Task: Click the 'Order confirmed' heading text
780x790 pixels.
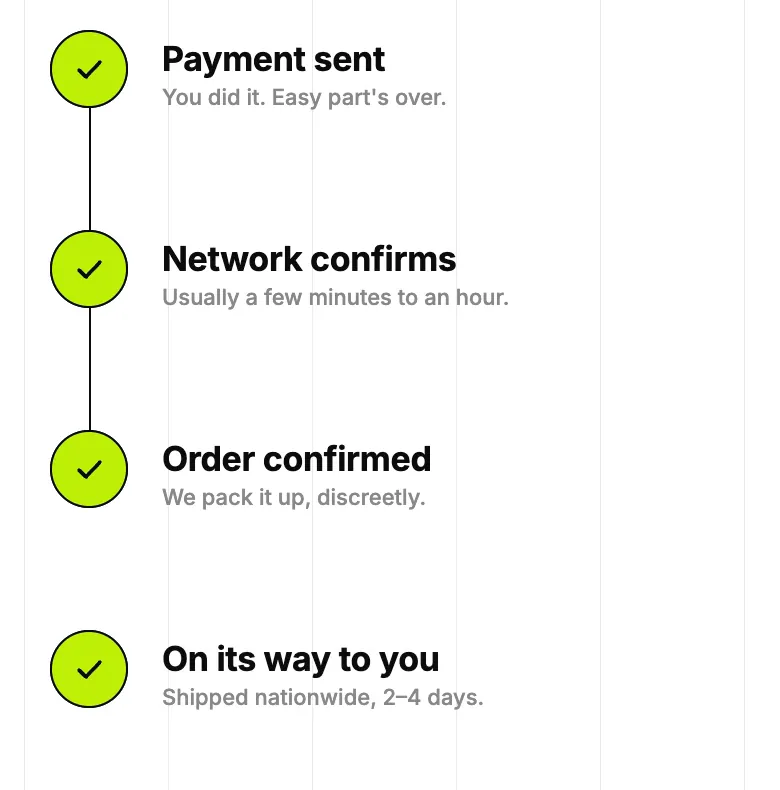Action: click(296, 459)
